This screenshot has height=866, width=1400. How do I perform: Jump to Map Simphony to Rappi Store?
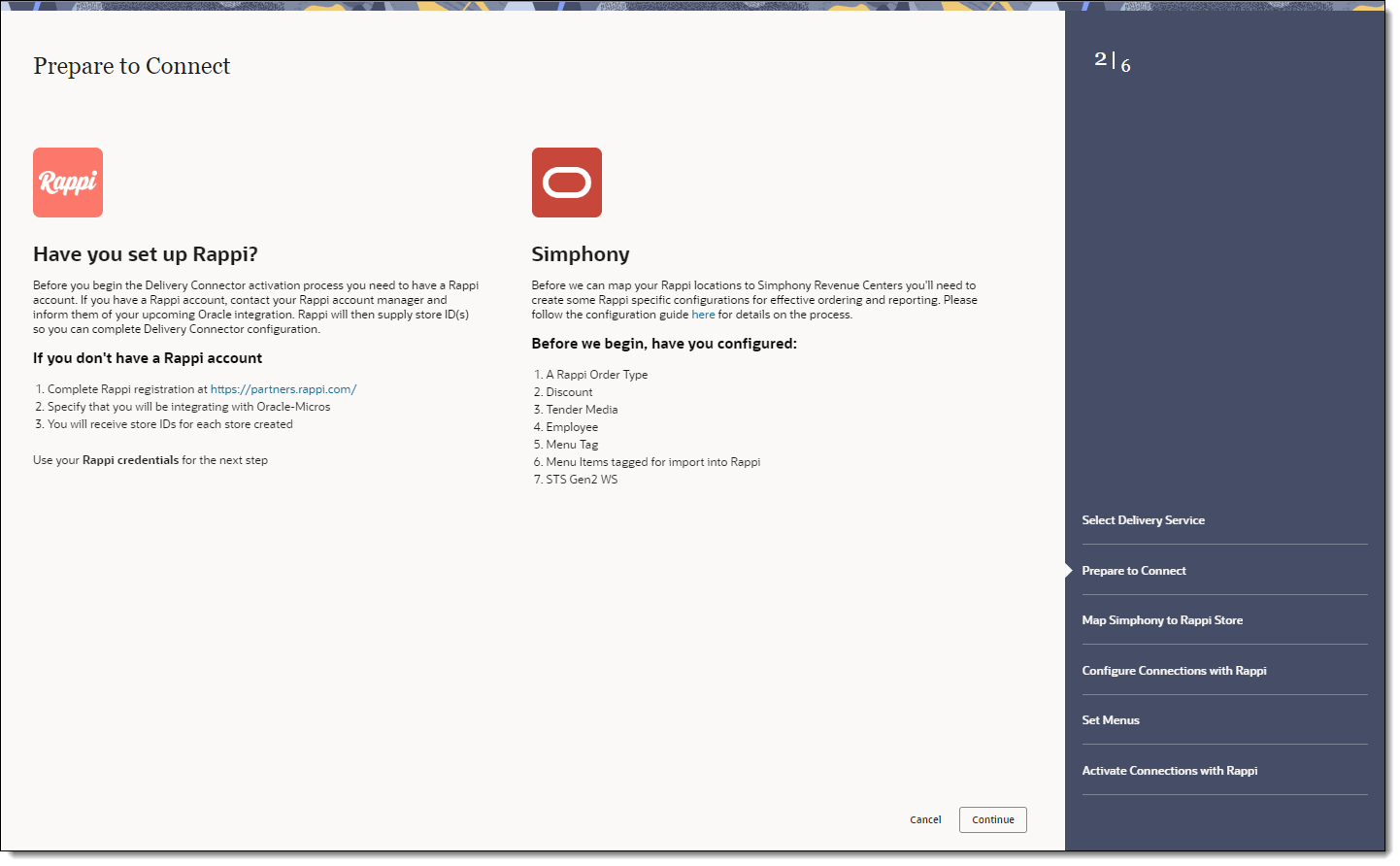[1162, 620]
